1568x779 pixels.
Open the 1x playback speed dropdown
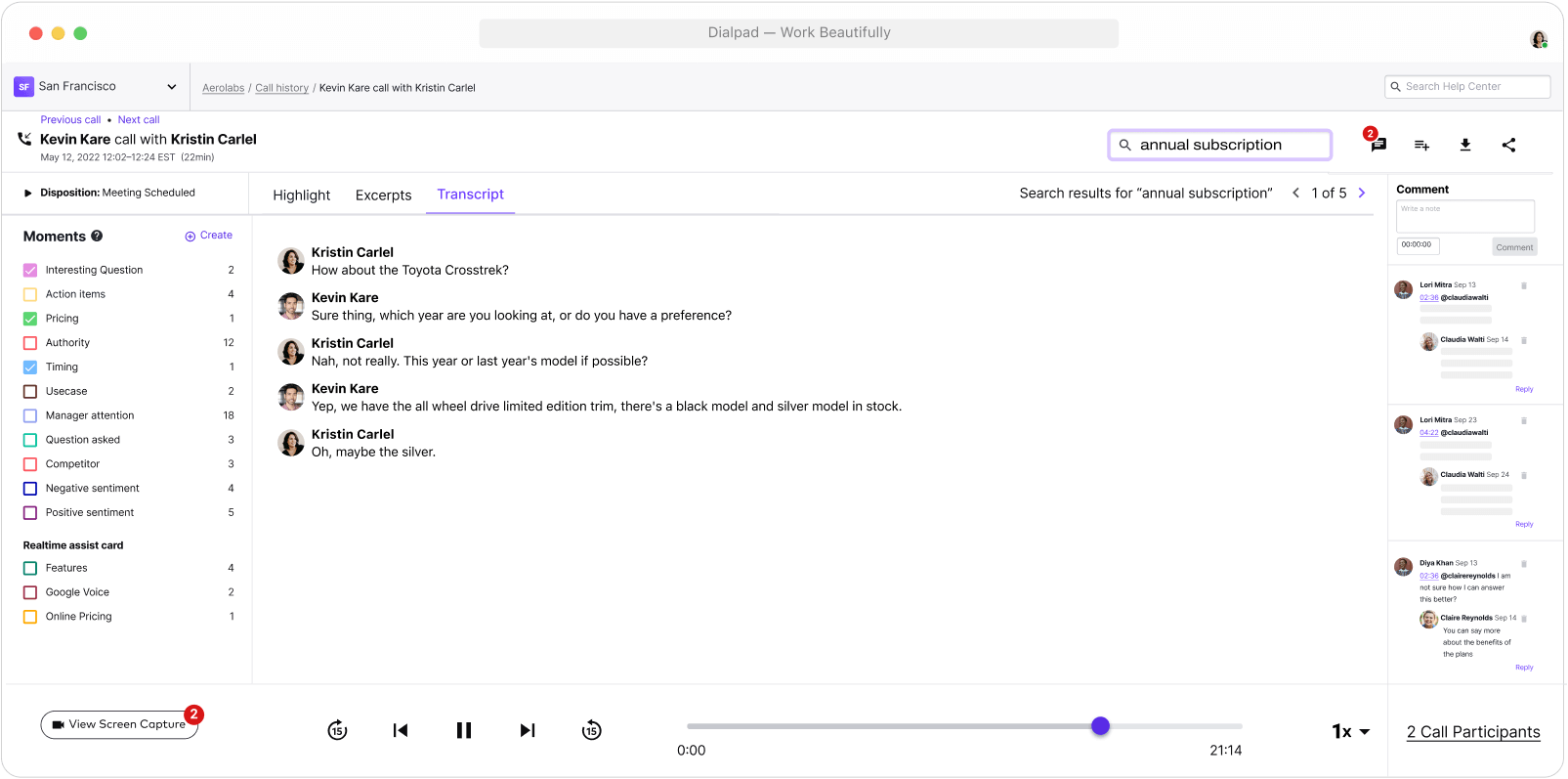coord(1351,731)
